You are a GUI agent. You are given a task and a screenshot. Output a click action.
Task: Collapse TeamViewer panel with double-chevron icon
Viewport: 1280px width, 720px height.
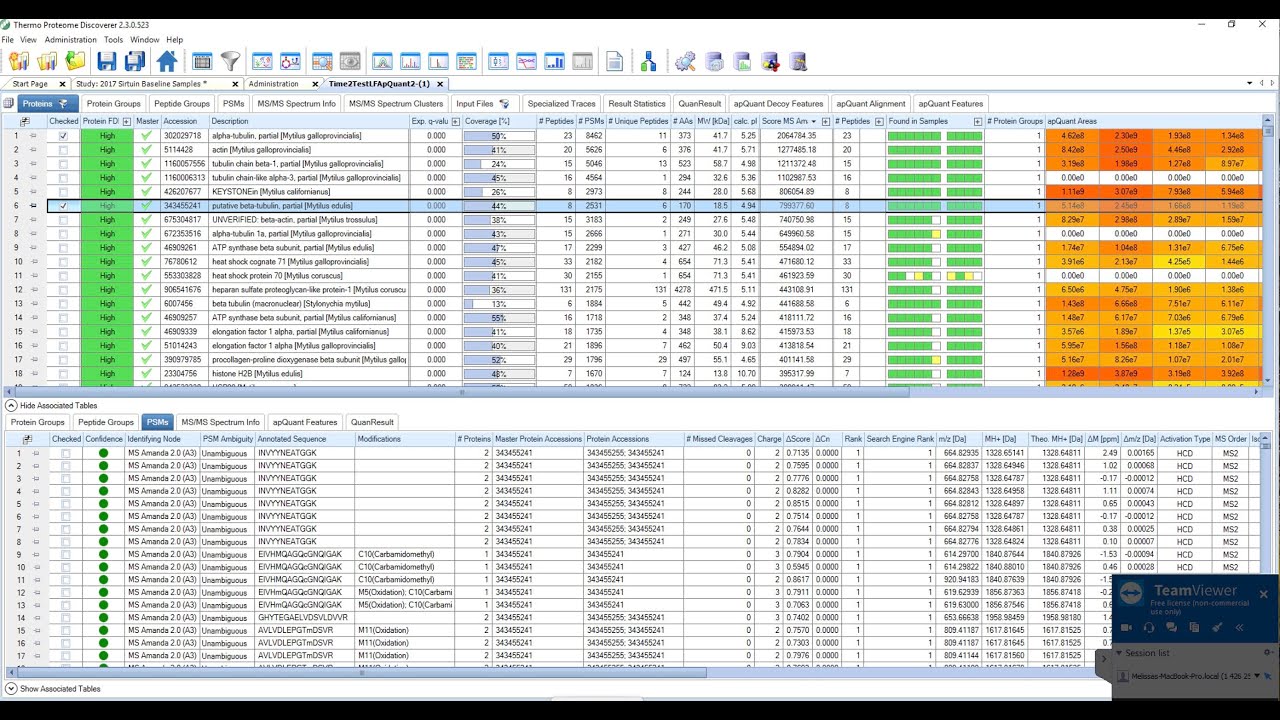(1240, 627)
